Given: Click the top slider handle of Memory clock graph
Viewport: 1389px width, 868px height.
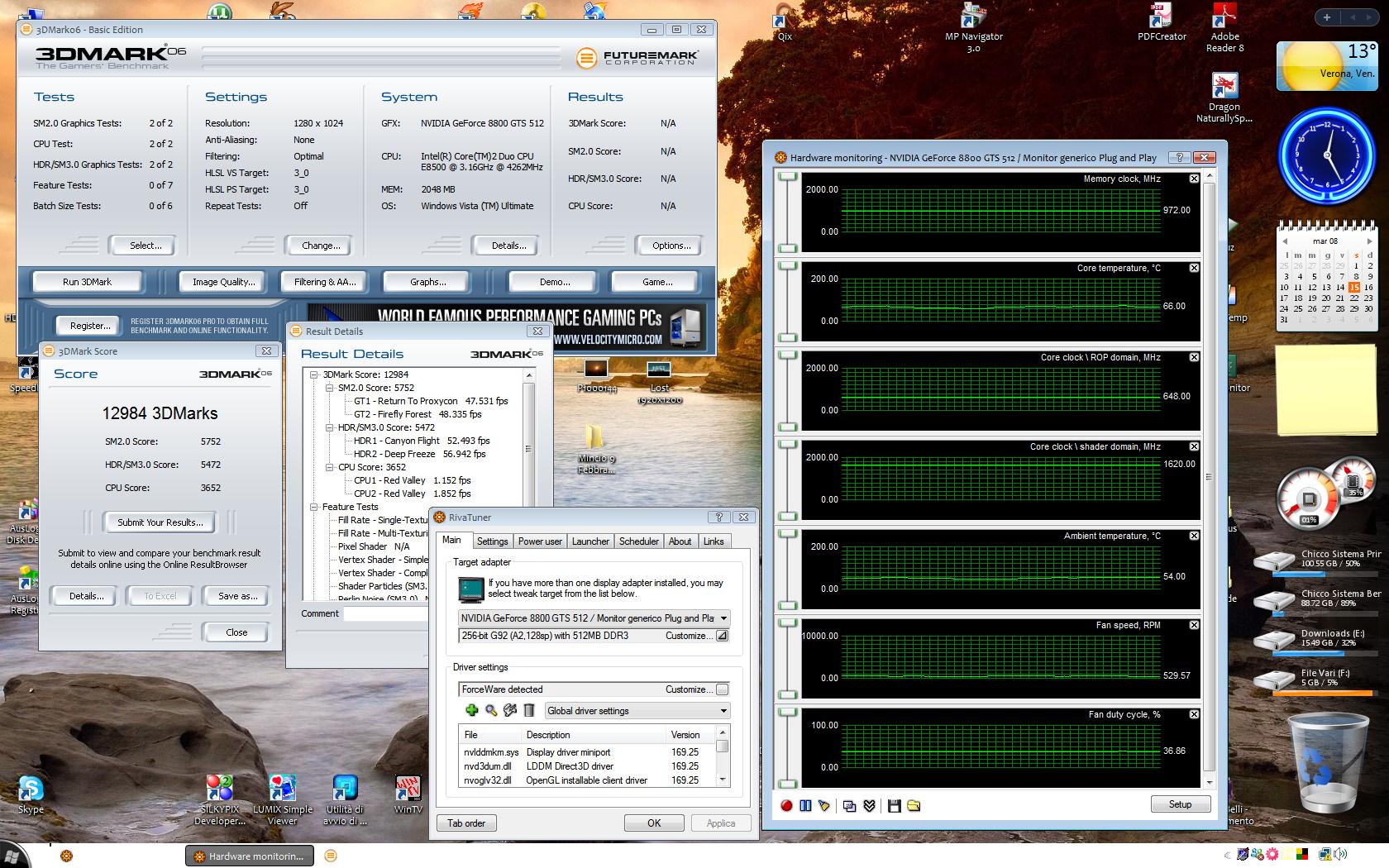Looking at the screenshot, I should tap(787, 177).
